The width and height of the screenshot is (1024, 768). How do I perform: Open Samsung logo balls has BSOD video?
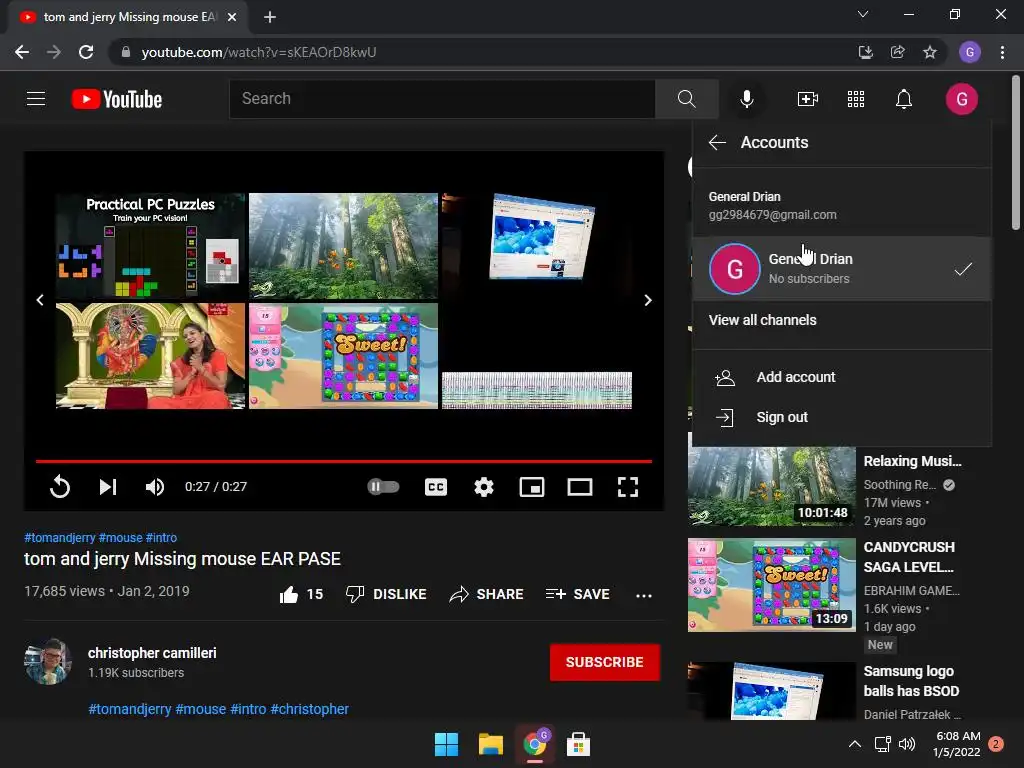912,681
